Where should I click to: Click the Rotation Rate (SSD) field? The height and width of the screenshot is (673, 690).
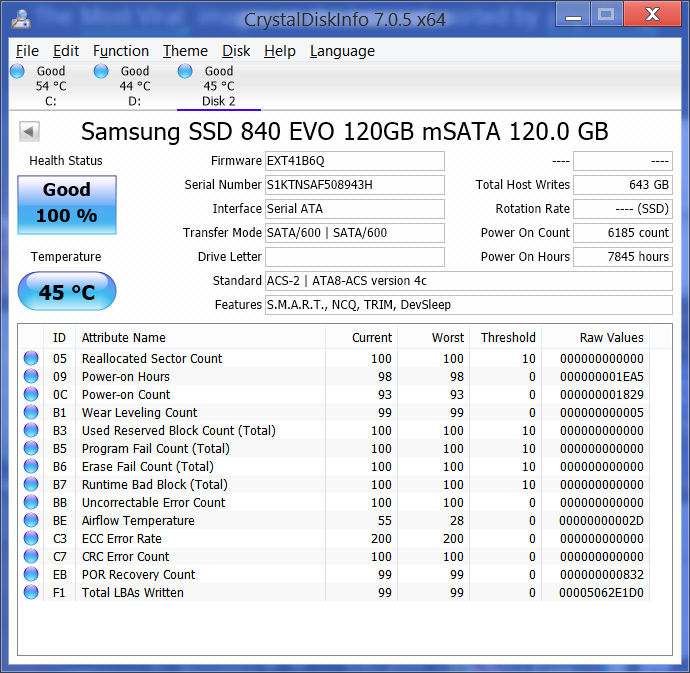tap(623, 209)
